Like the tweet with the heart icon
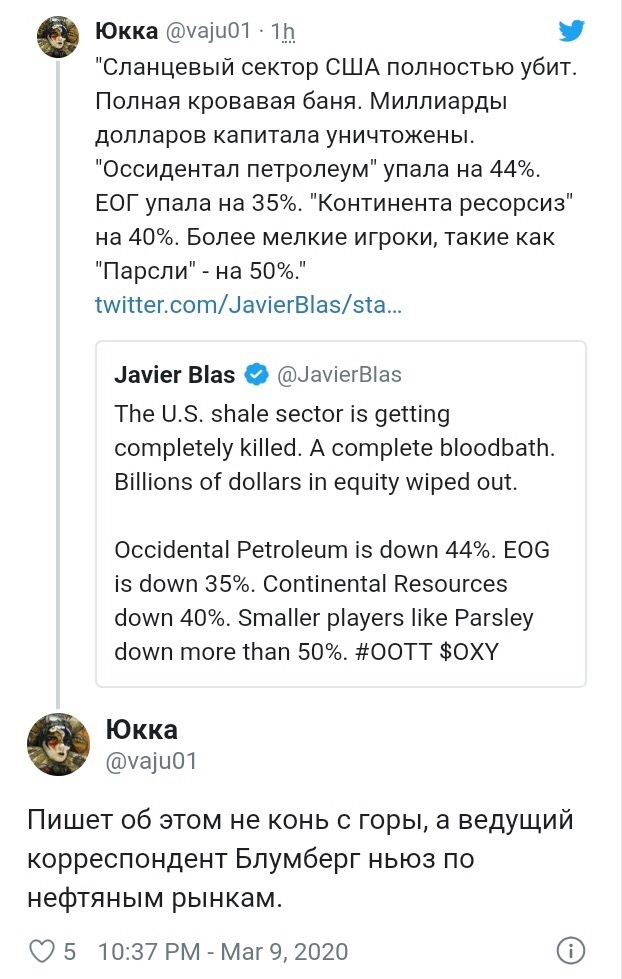 pyautogui.click(x=42, y=951)
